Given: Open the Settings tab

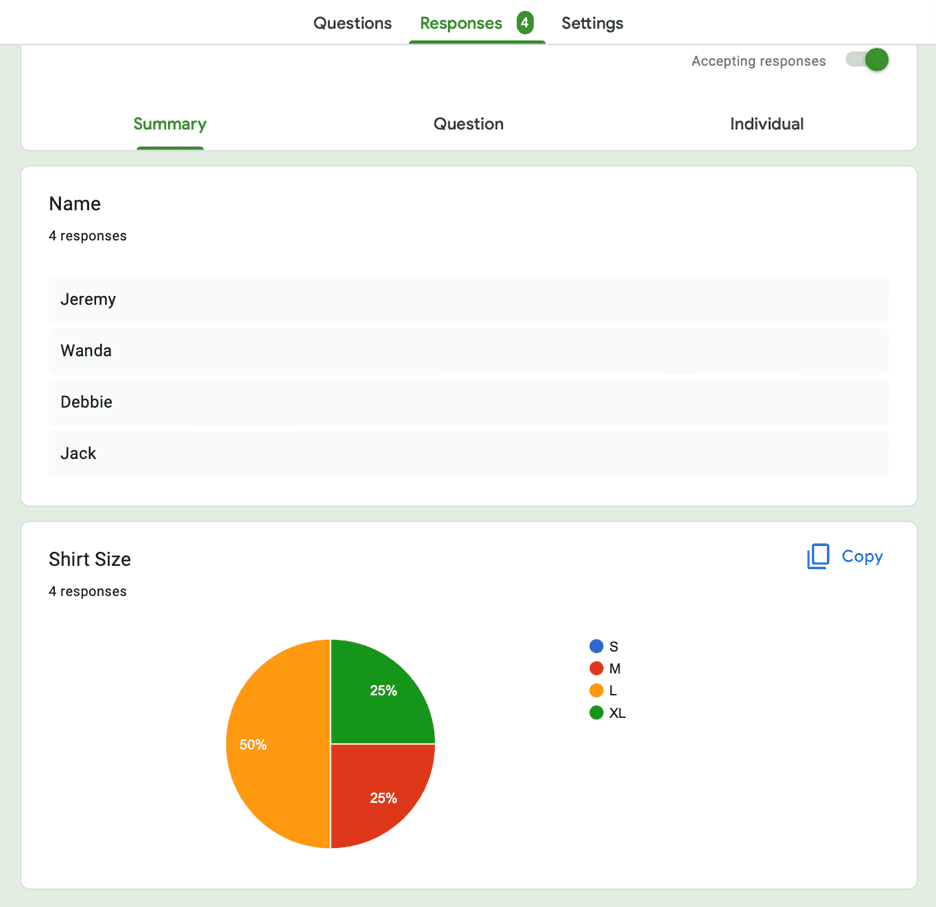Looking at the screenshot, I should [592, 22].
